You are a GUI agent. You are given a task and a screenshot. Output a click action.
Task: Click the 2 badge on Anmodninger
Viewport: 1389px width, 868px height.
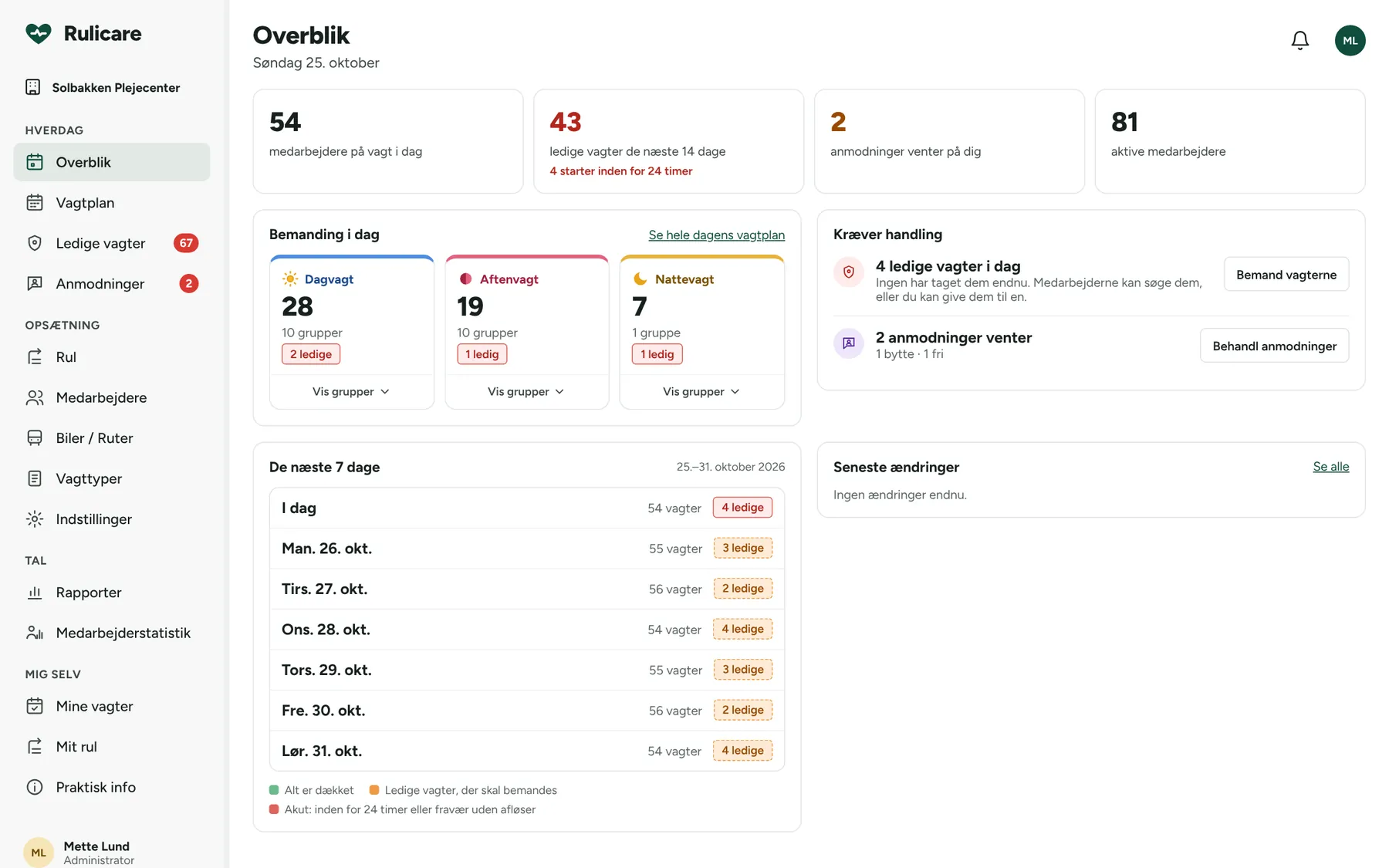pos(189,283)
